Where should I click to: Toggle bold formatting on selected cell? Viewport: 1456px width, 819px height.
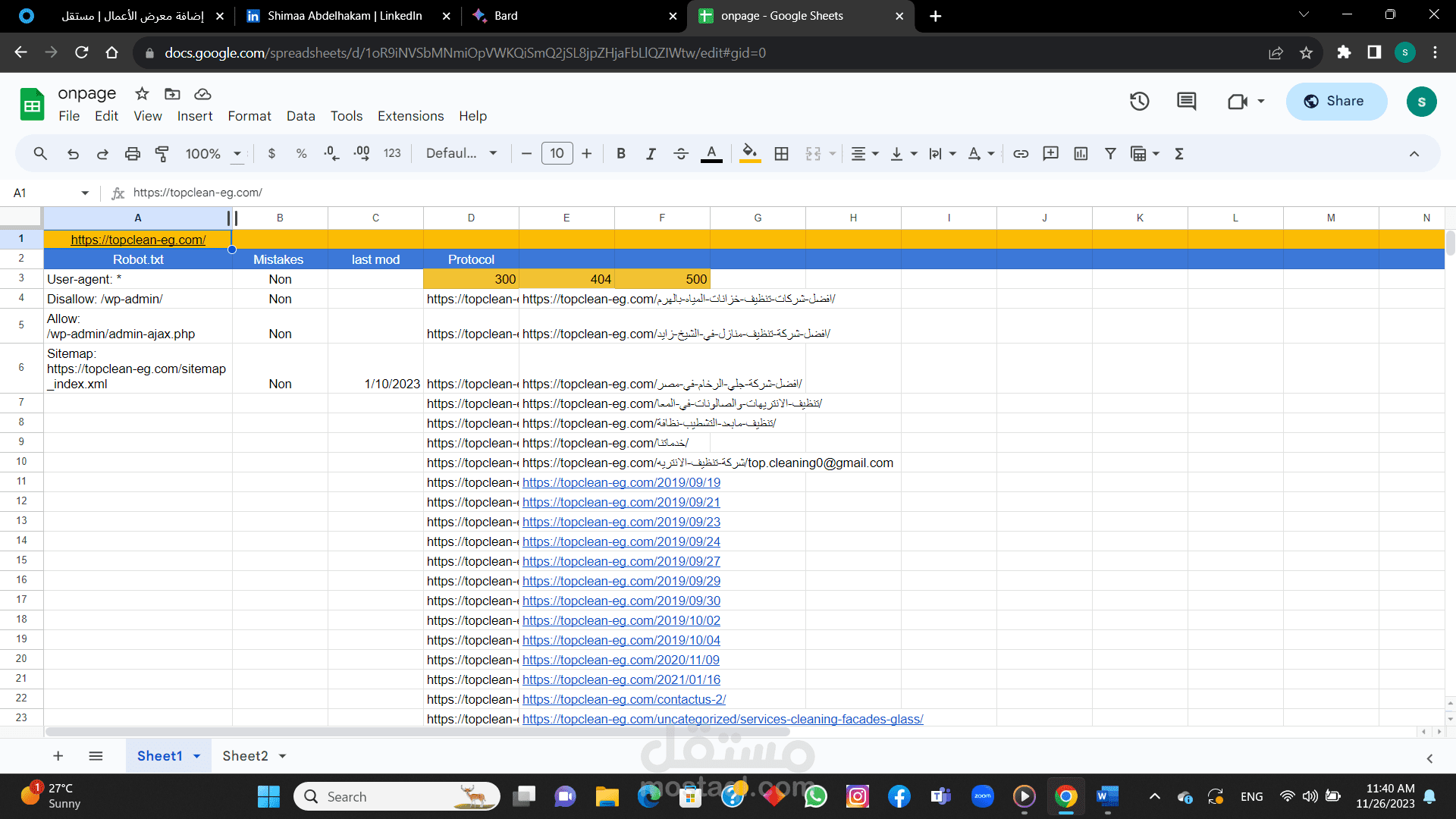(x=620, y=153)
